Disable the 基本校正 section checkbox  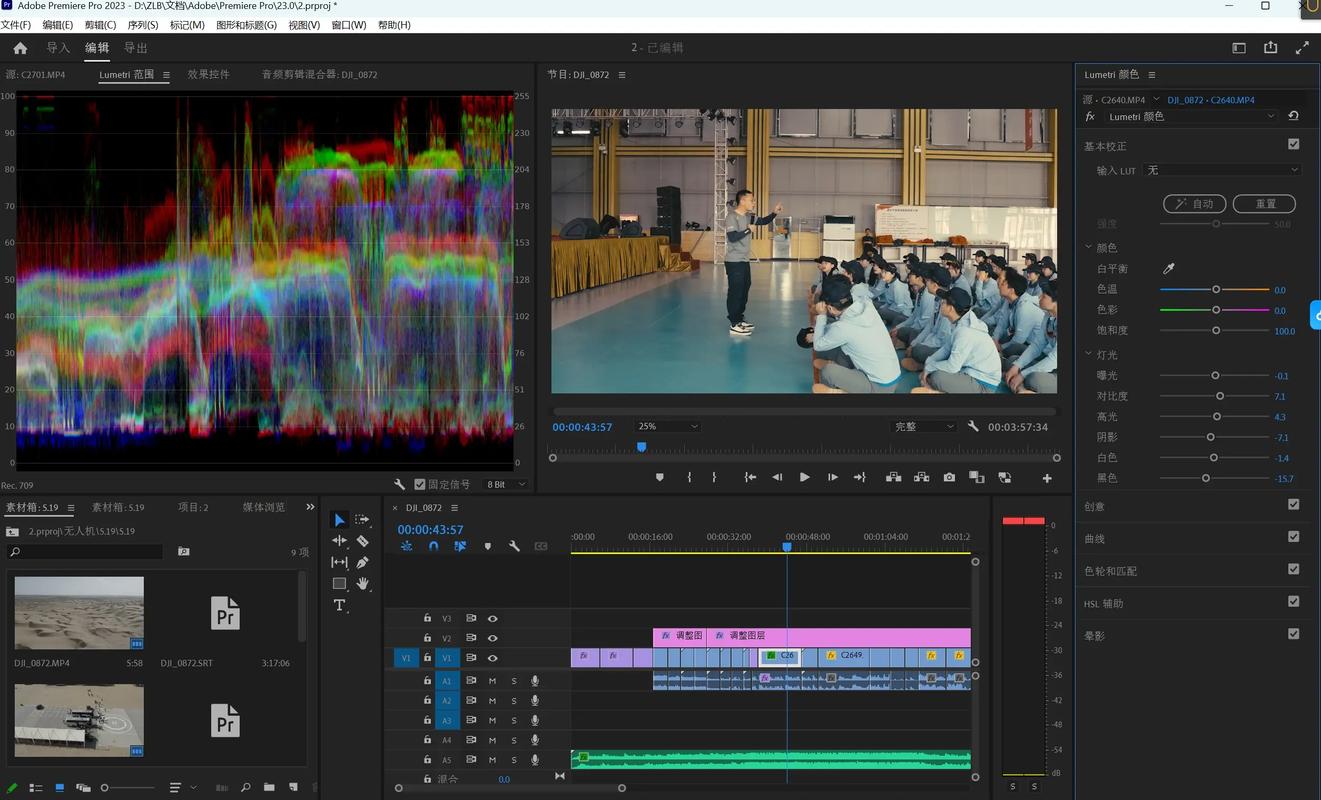pos(1293,145)
